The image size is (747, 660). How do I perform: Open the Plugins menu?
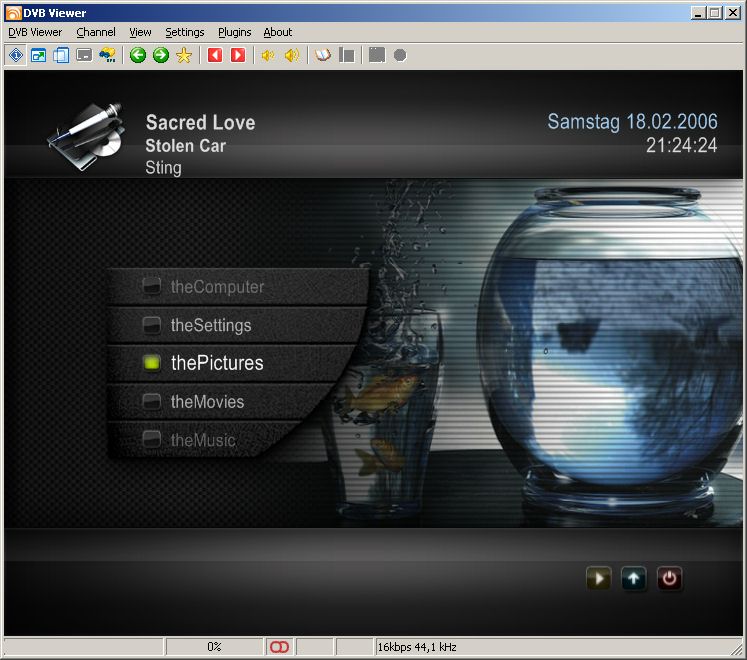point(234,32)
